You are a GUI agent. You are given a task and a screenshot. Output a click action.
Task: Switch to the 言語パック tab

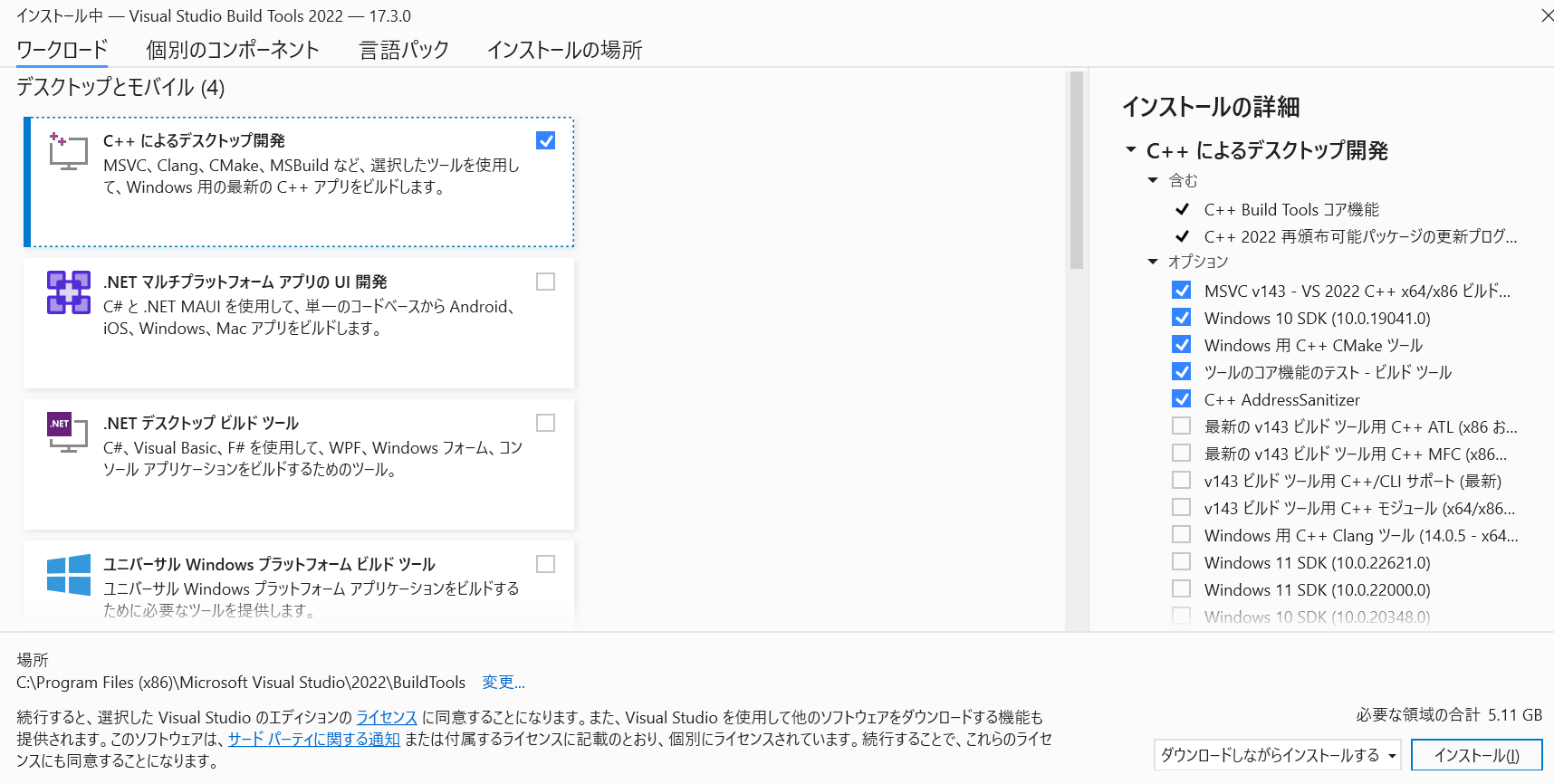click(x=404, y=50)
